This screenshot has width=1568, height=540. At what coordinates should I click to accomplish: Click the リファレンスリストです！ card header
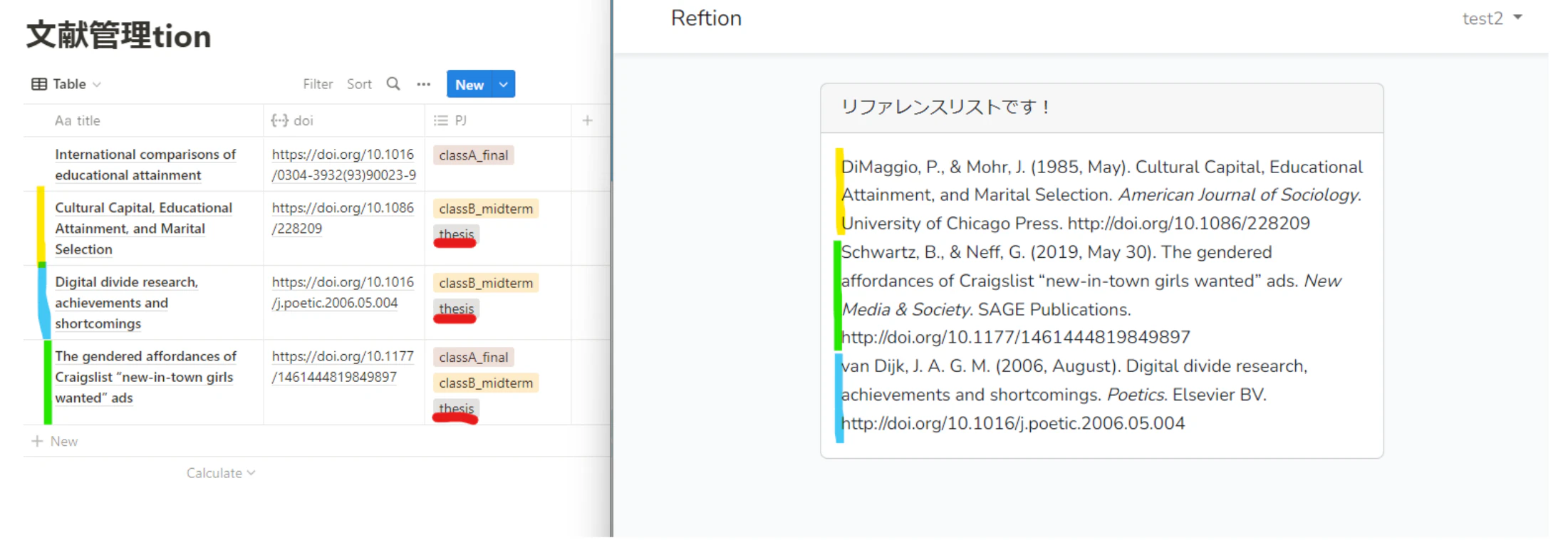pyautogui.click(x=1102, y=108)
